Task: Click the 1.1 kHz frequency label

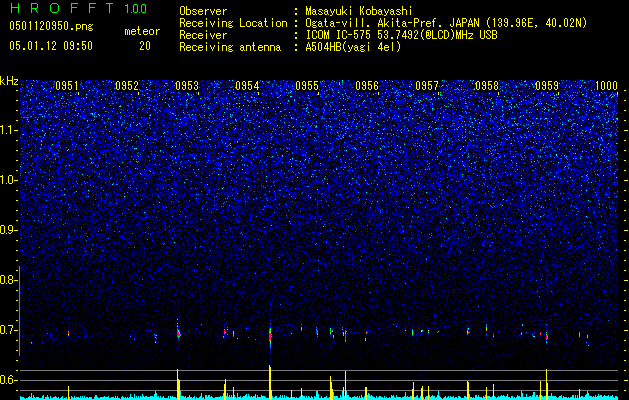Action: [8, 130]
